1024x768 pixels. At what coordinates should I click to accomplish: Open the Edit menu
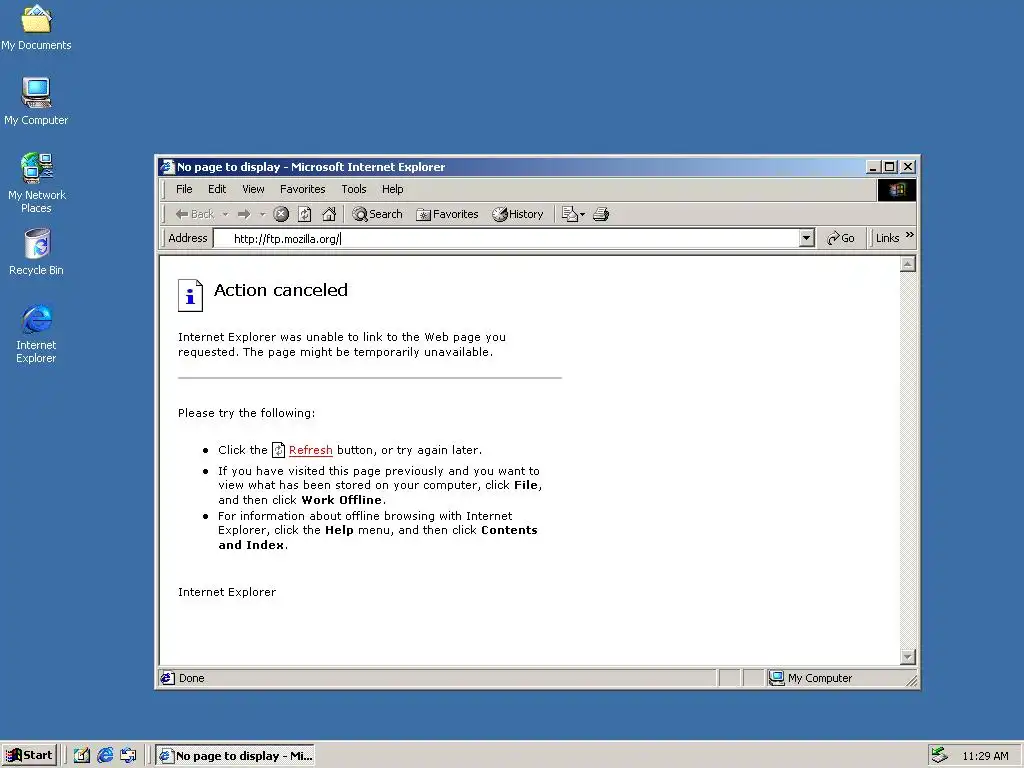217,189
